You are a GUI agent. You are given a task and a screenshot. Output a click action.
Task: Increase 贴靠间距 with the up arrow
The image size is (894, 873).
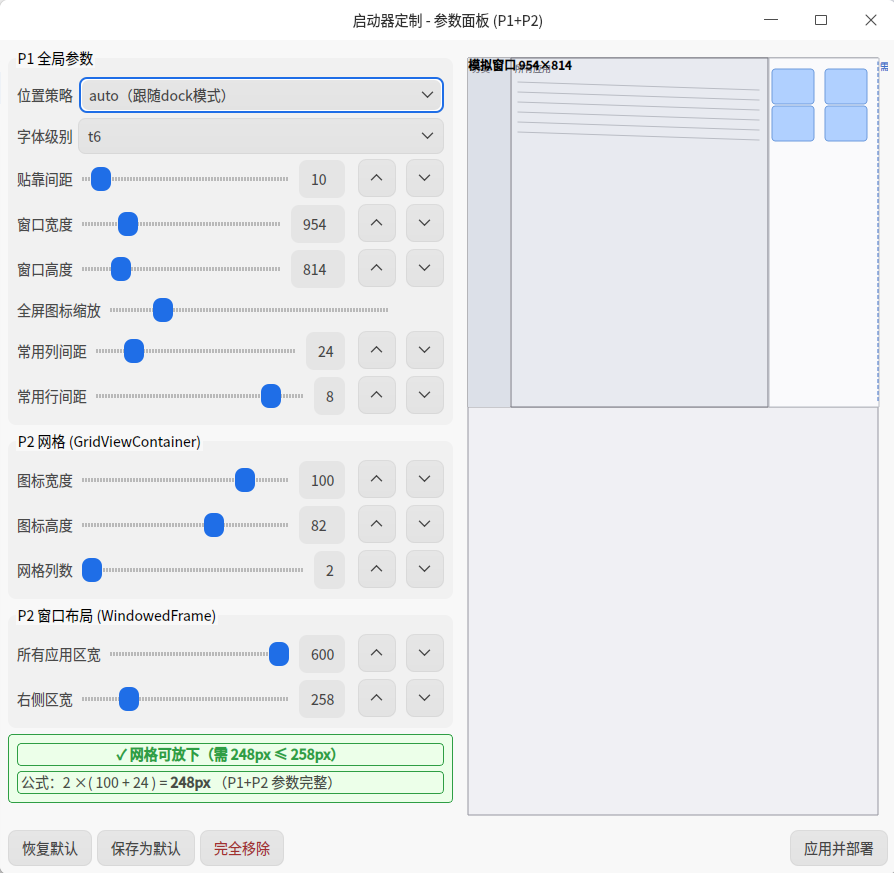pos(377,178)
